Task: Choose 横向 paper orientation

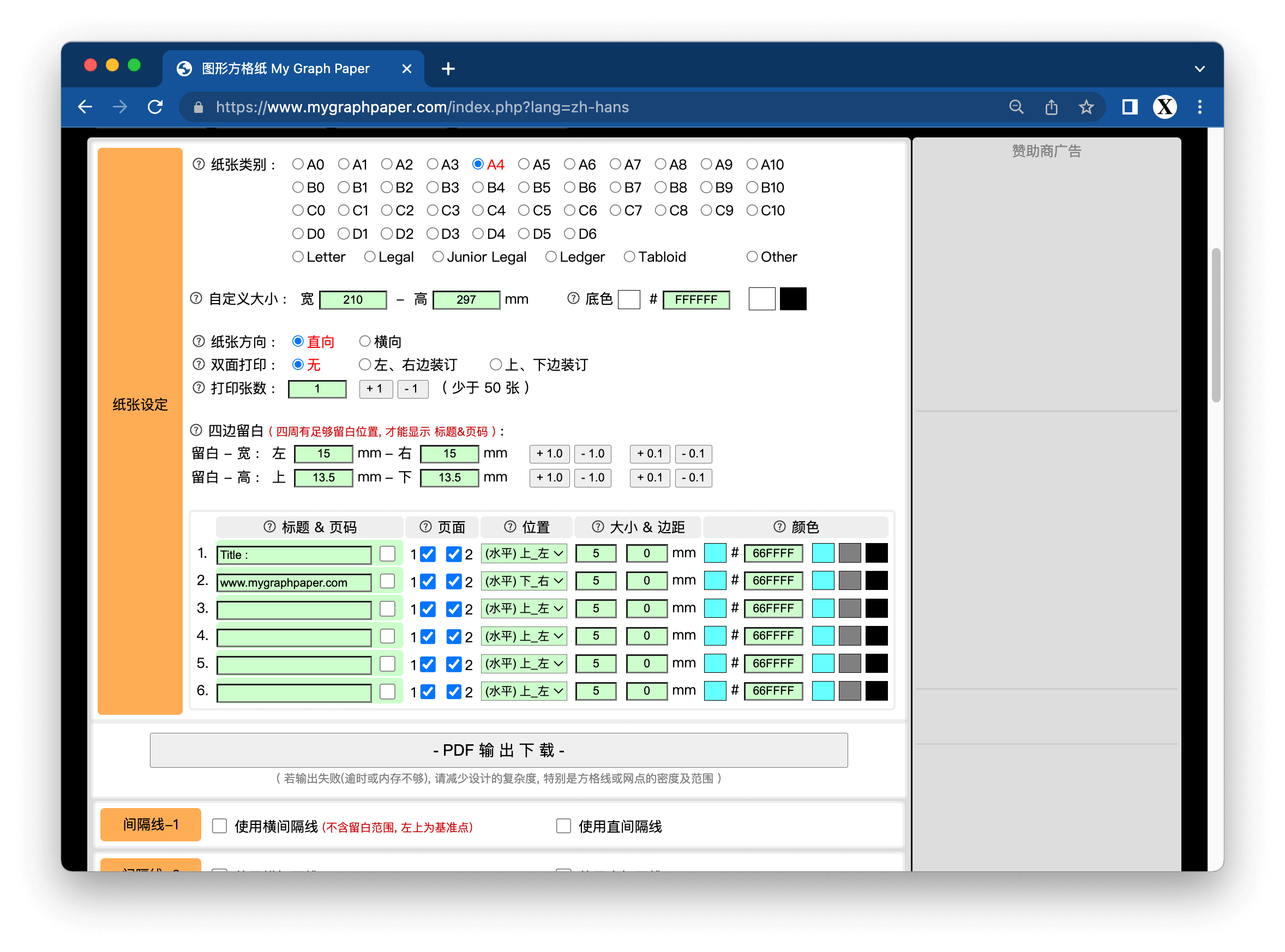Action: tap(364, 342)
